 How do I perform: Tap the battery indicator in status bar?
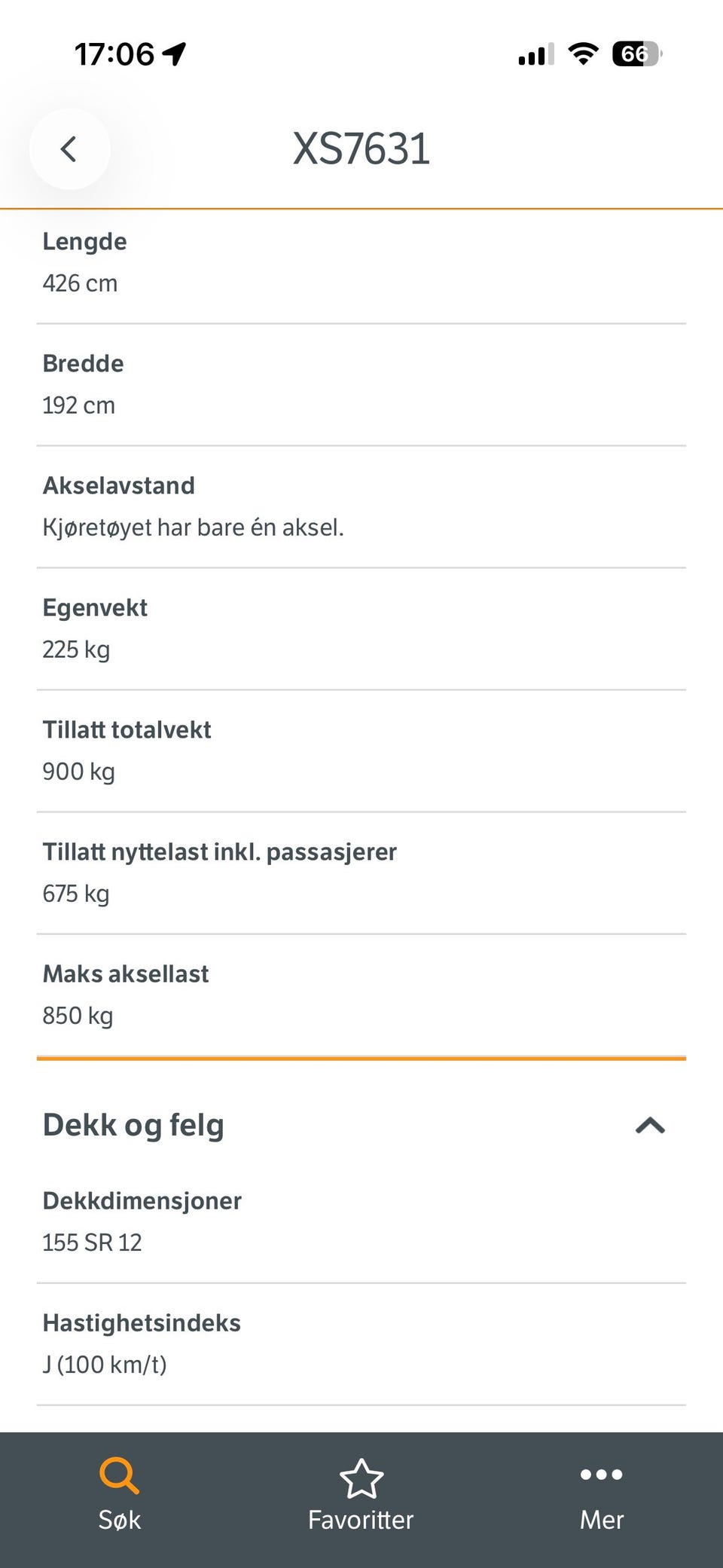tap(637, 54)
